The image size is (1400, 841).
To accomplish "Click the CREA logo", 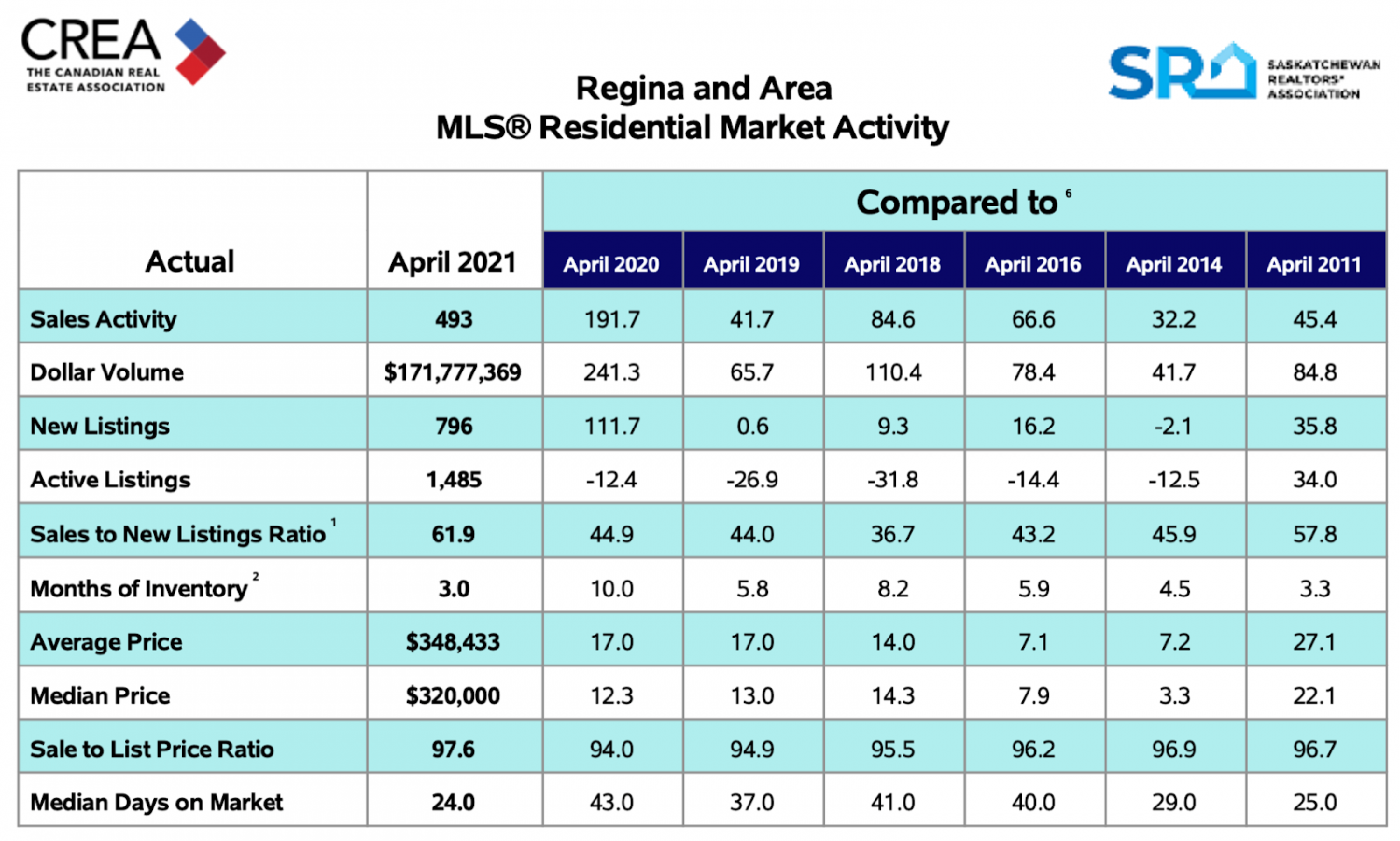I will 123,54.
